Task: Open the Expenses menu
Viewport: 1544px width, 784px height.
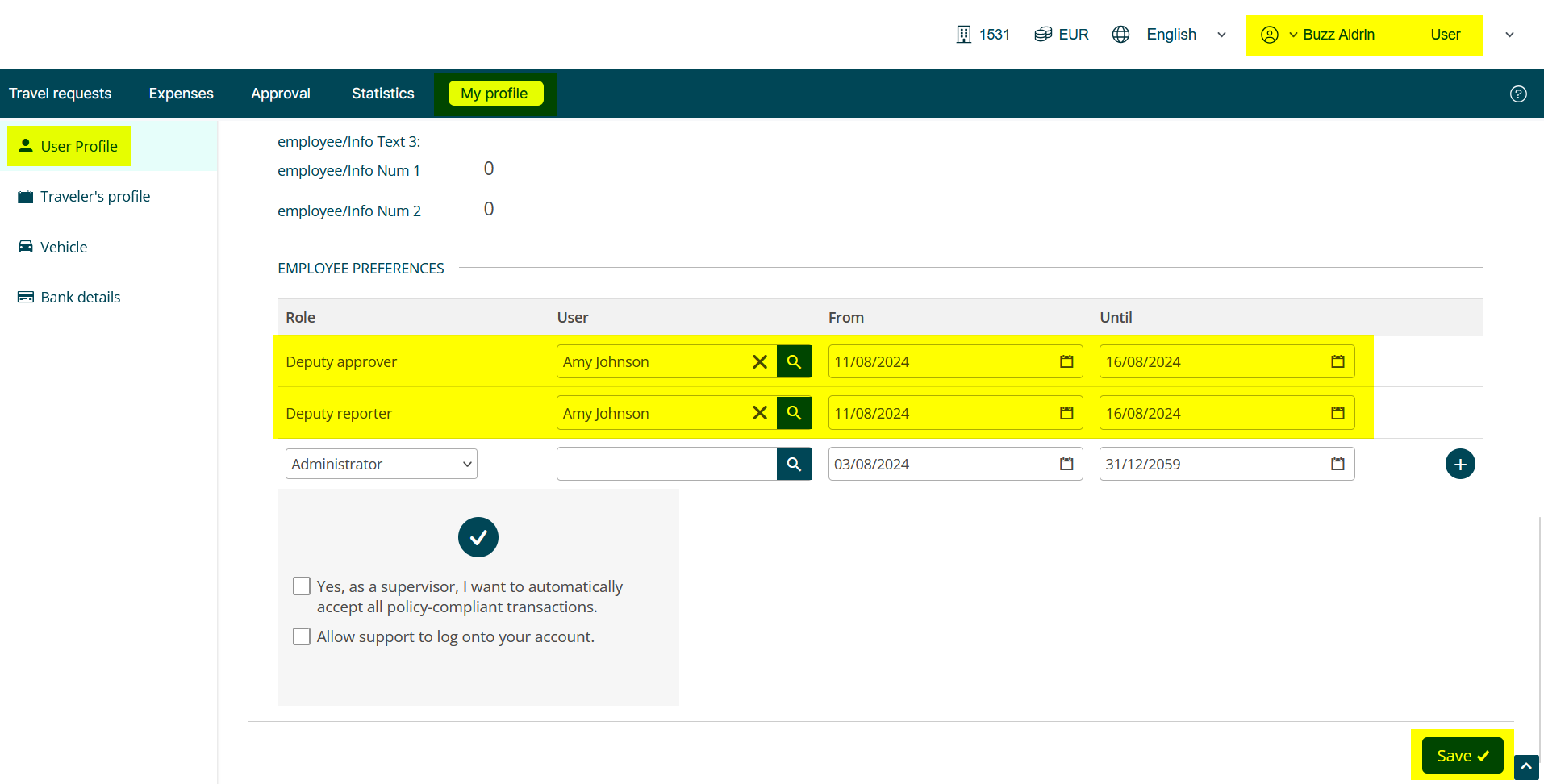Action: click(x=181, y=94)
